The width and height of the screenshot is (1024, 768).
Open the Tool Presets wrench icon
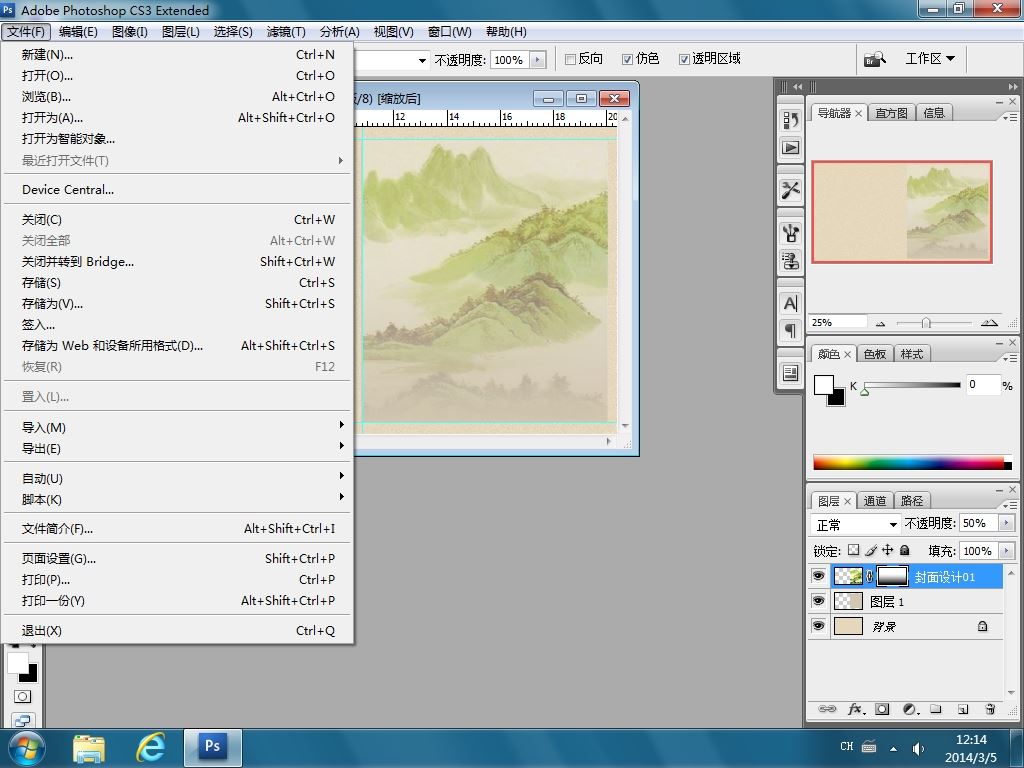tap(790, 190)
